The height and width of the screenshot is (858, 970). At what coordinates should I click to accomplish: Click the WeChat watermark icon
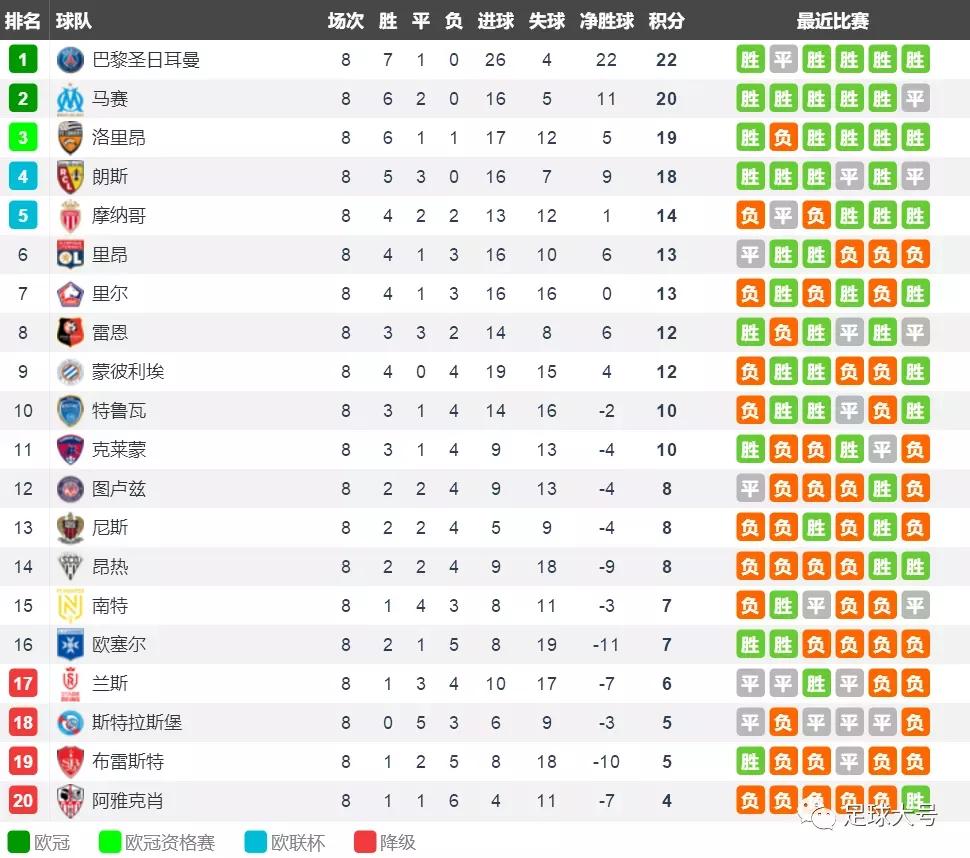(x=825, y=818)
